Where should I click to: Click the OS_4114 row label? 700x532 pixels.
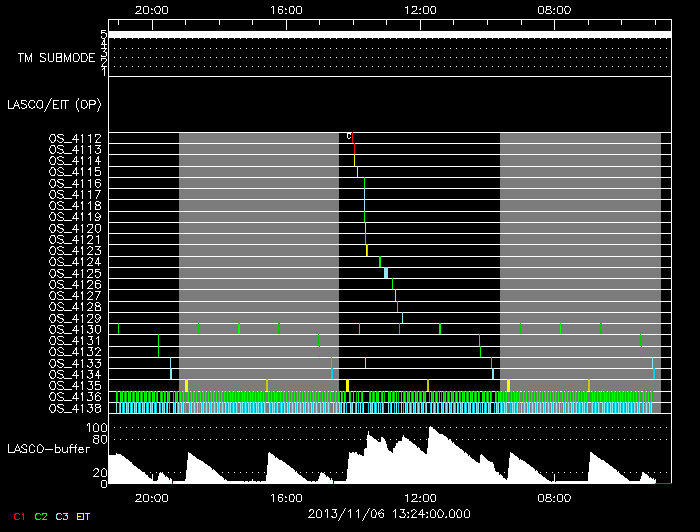pyautogui.click(x=75, y=161)
